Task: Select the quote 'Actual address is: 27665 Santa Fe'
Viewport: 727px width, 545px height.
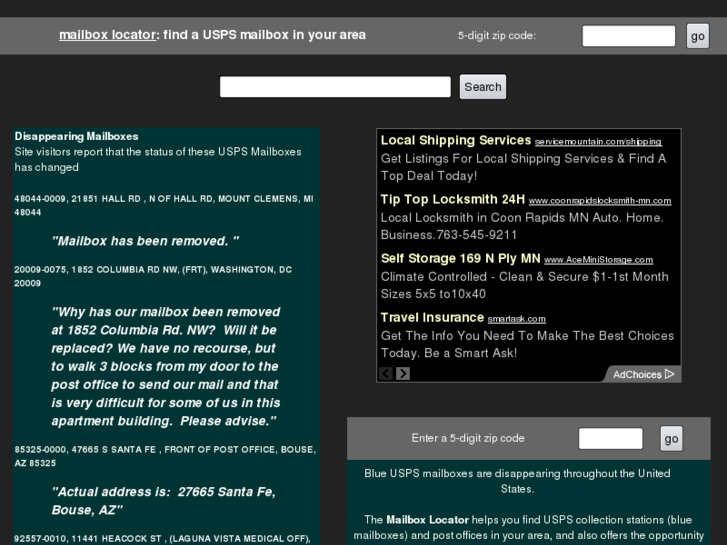Action: (164, 501)
